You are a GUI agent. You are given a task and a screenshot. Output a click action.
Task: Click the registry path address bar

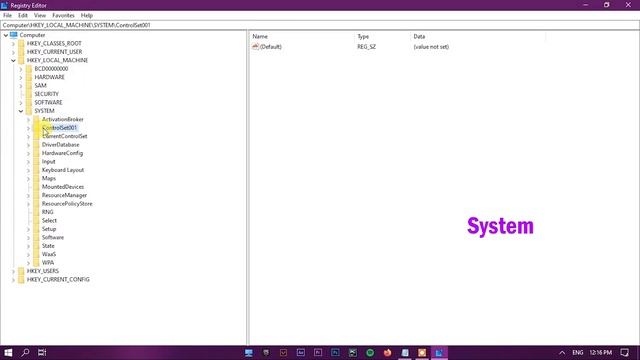click(320, 25)
